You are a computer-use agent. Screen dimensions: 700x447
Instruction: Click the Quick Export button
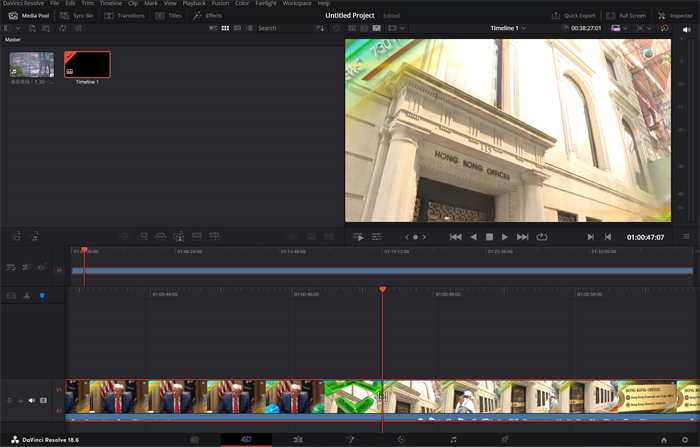click(574, 16)
